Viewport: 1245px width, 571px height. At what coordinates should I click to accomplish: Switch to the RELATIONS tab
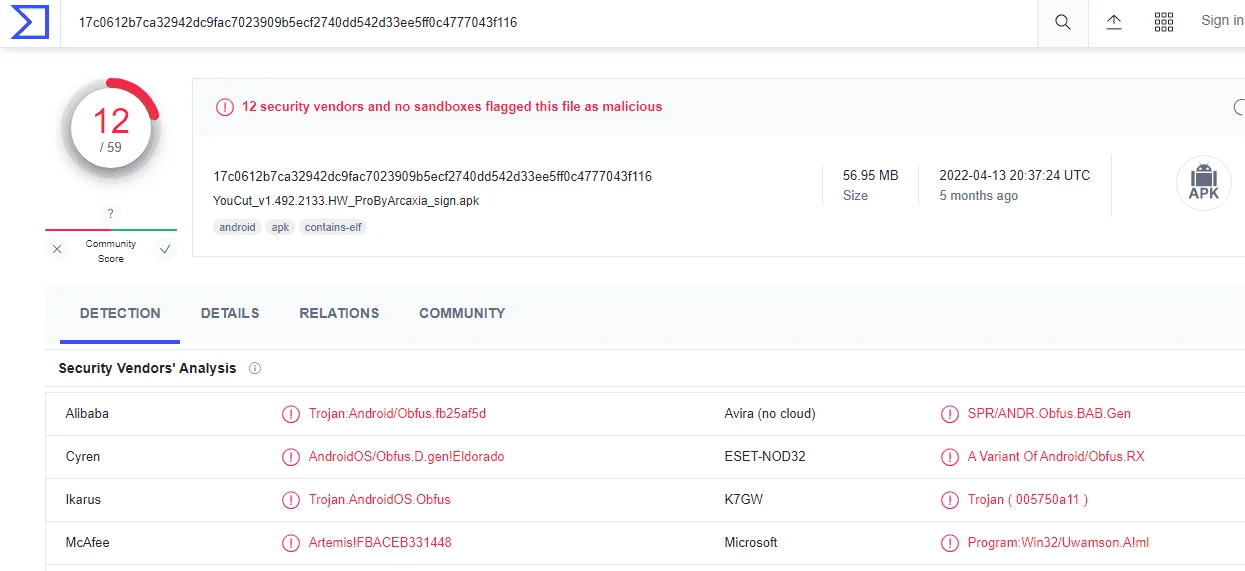(339, 313)
